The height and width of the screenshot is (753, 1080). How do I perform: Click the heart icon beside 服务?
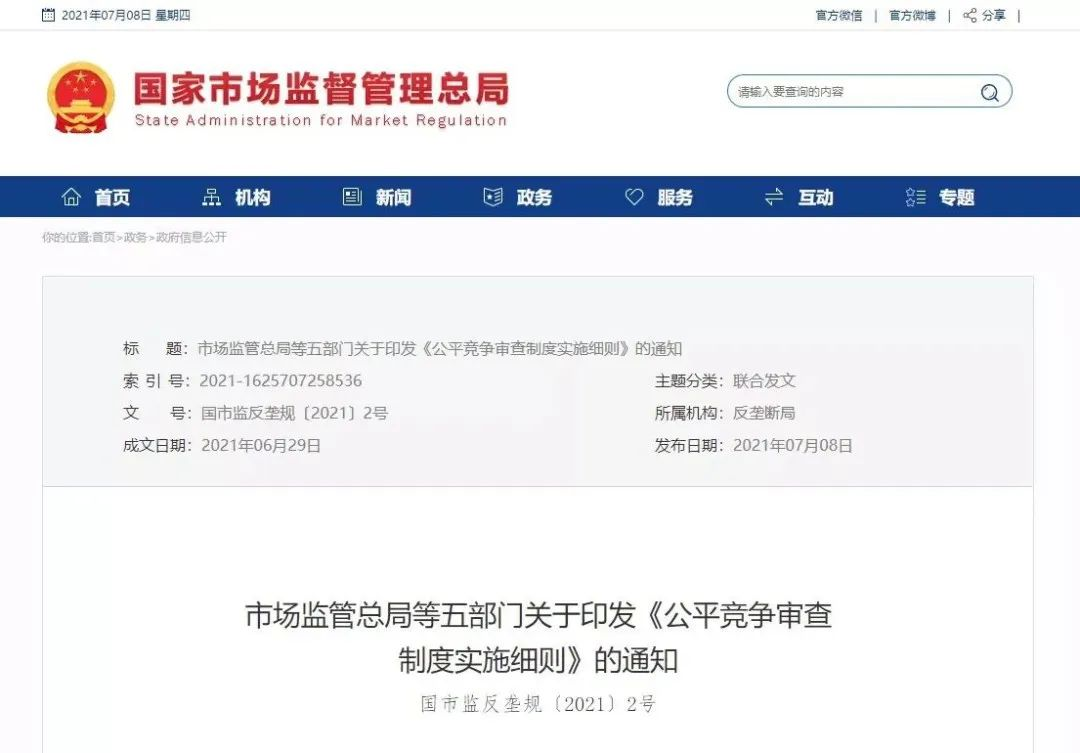coord(634,197)
